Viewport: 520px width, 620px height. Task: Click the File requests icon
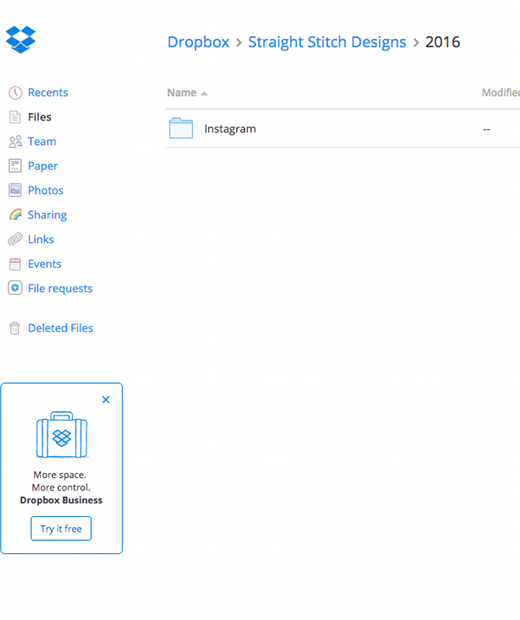coord(15,288)
